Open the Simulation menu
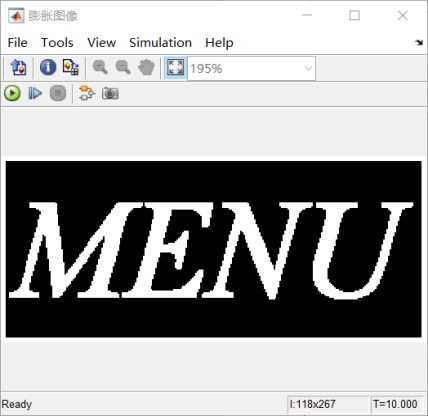The image size is (428, 416). point(160,43)
